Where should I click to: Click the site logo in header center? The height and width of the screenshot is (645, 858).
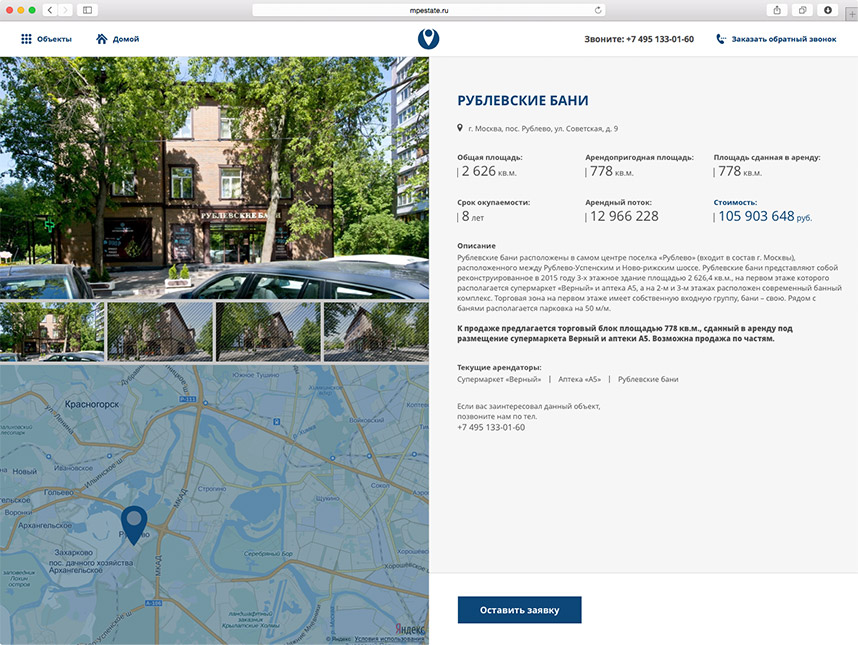pos(429,39)
